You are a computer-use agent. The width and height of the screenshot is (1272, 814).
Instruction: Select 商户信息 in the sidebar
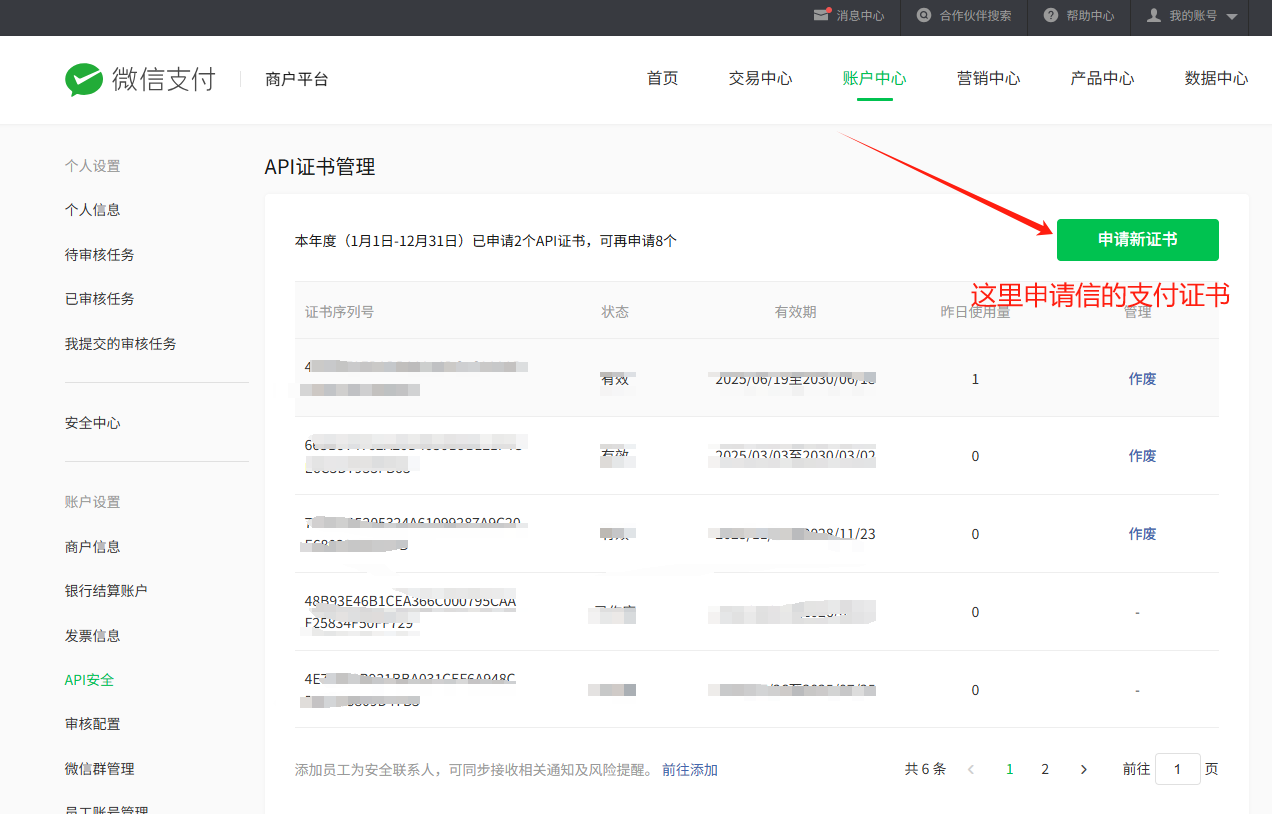point(93,547)
